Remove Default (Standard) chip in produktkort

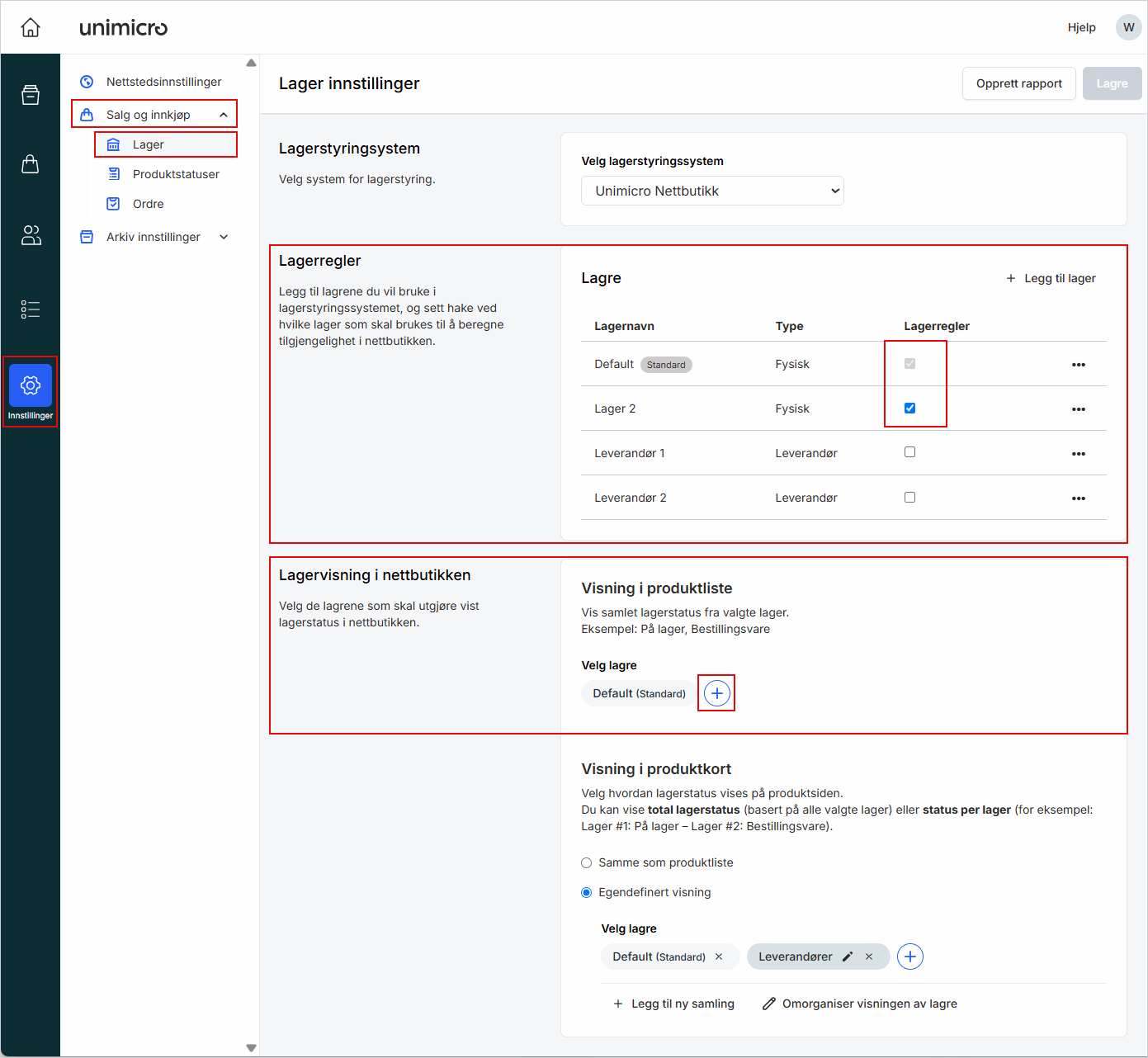coord(719,956)
